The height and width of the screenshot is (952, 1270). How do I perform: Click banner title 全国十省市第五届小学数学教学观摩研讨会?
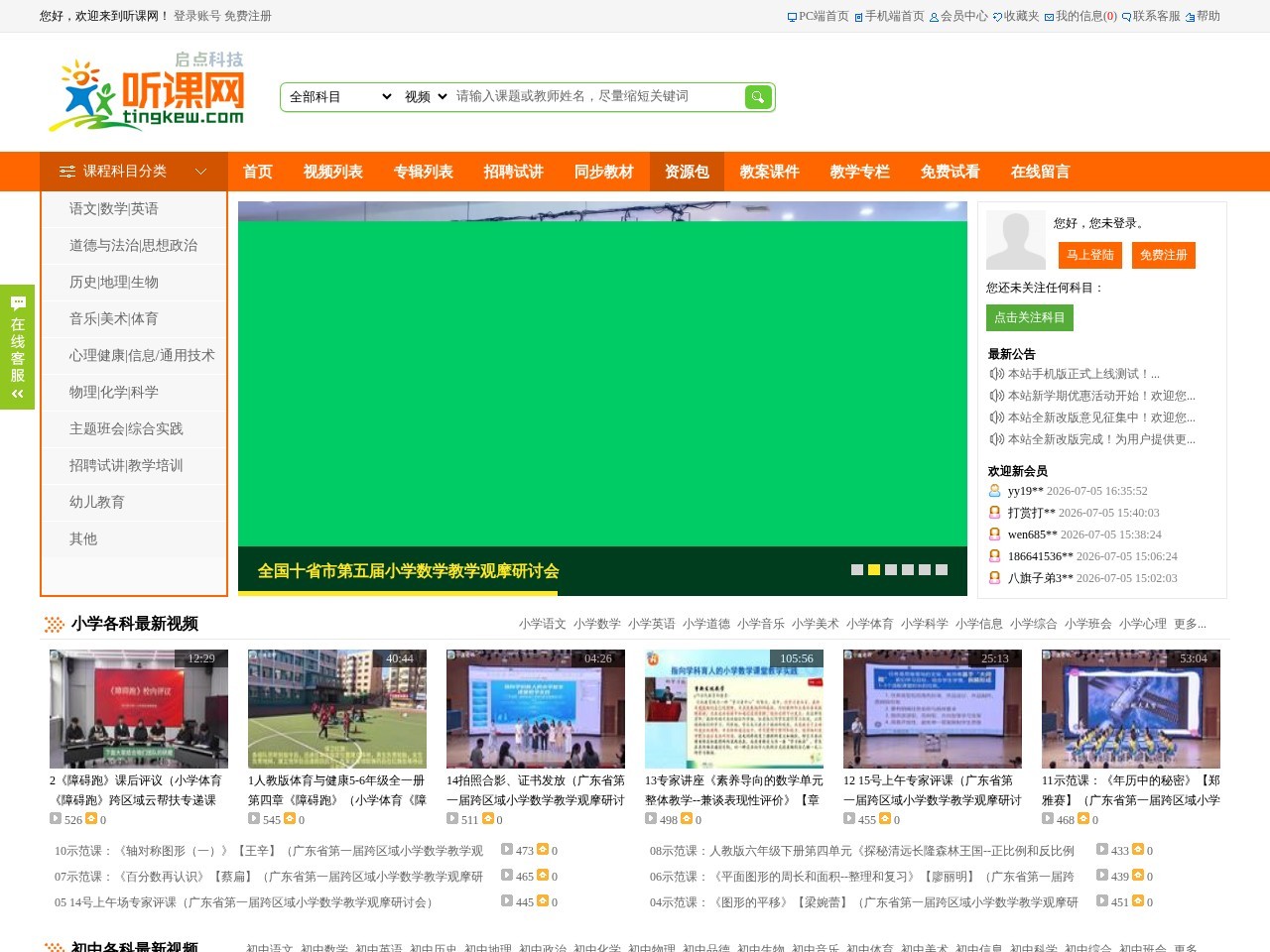tap(408, 571)
